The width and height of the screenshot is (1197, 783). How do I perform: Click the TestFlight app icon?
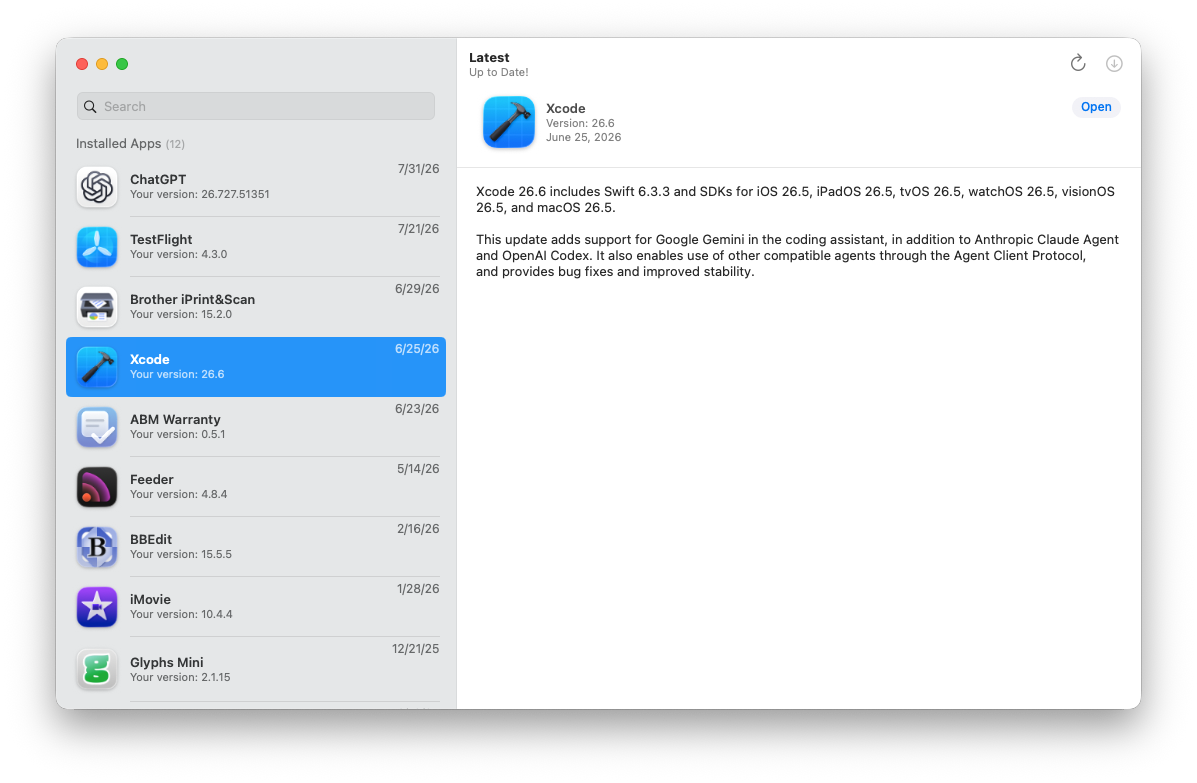pyautogui.click(x=97, y=246)
